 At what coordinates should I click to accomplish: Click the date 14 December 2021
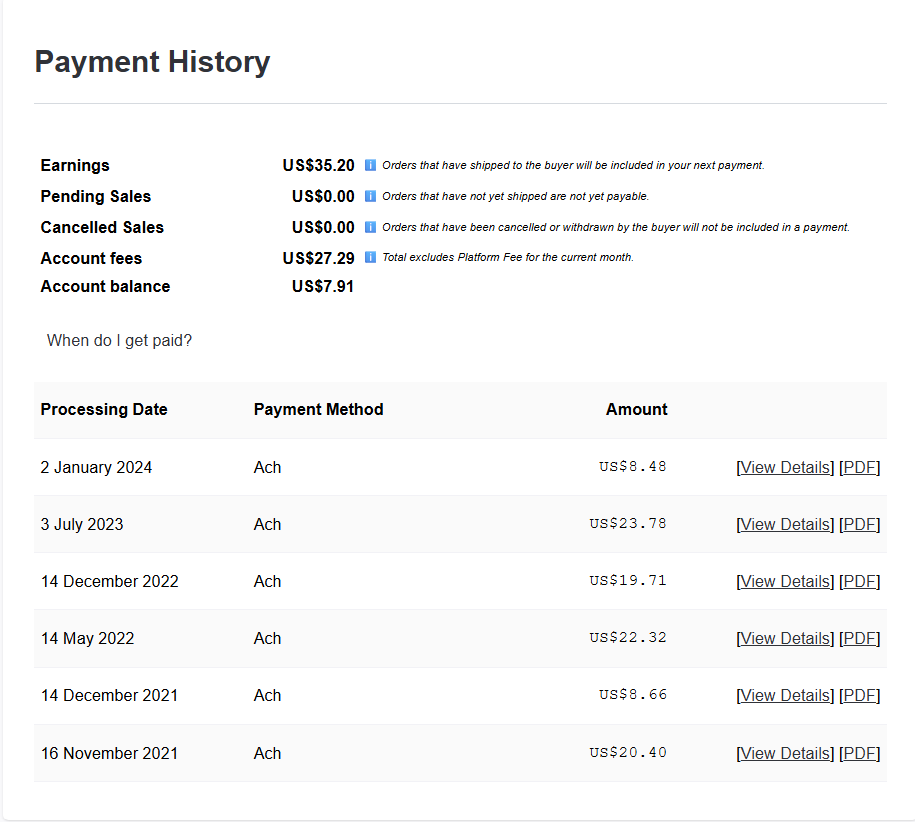tap(109, 695)
